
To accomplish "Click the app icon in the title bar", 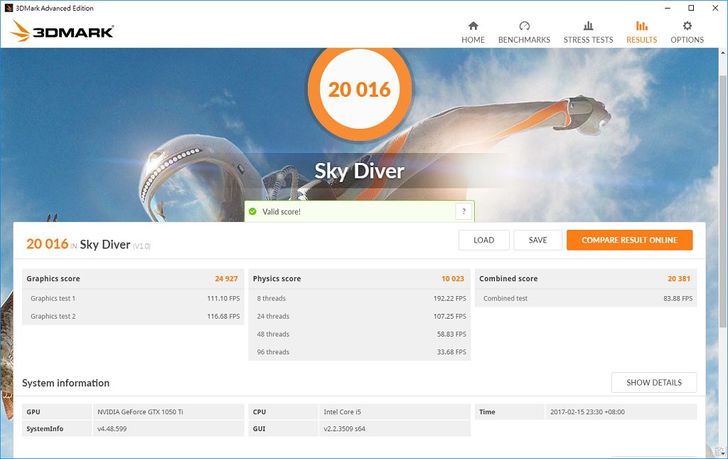I will (x=7, y=7).
